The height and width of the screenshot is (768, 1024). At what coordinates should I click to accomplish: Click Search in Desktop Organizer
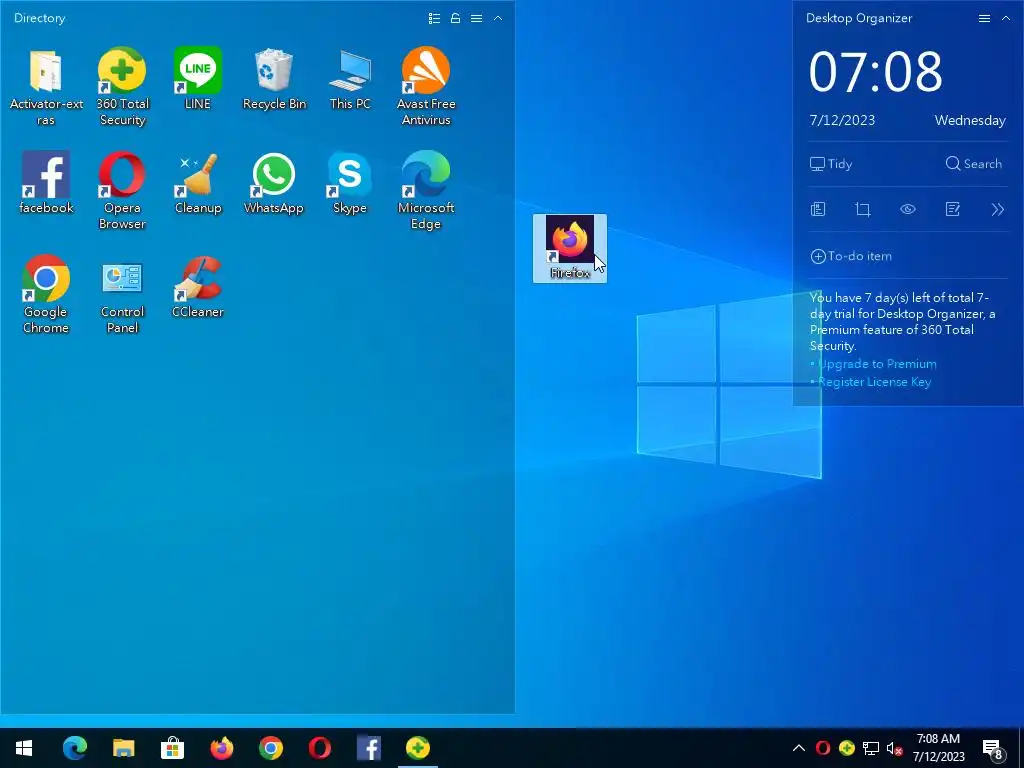pyautogui.click(x=973, y=164)
